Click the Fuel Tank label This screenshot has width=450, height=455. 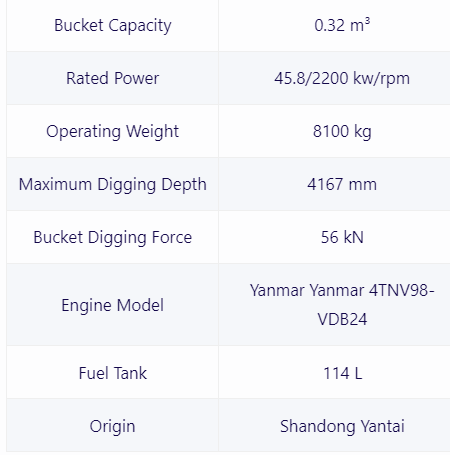coord(112,373)
